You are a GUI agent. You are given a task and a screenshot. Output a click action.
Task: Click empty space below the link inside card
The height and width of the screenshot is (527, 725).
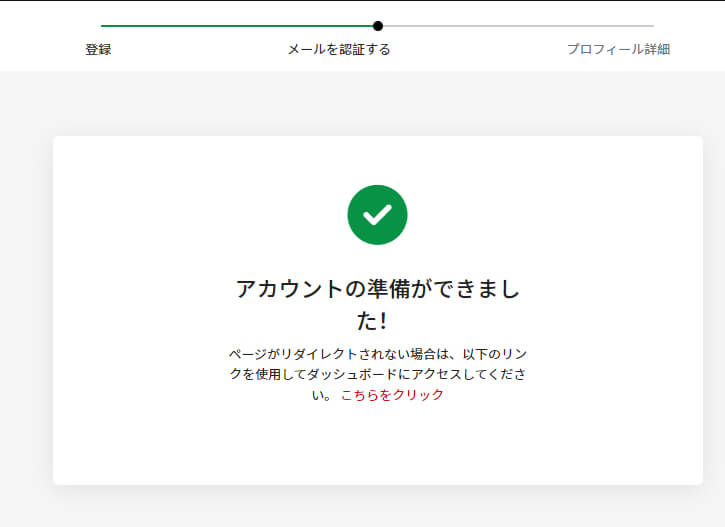pos(377,445)
